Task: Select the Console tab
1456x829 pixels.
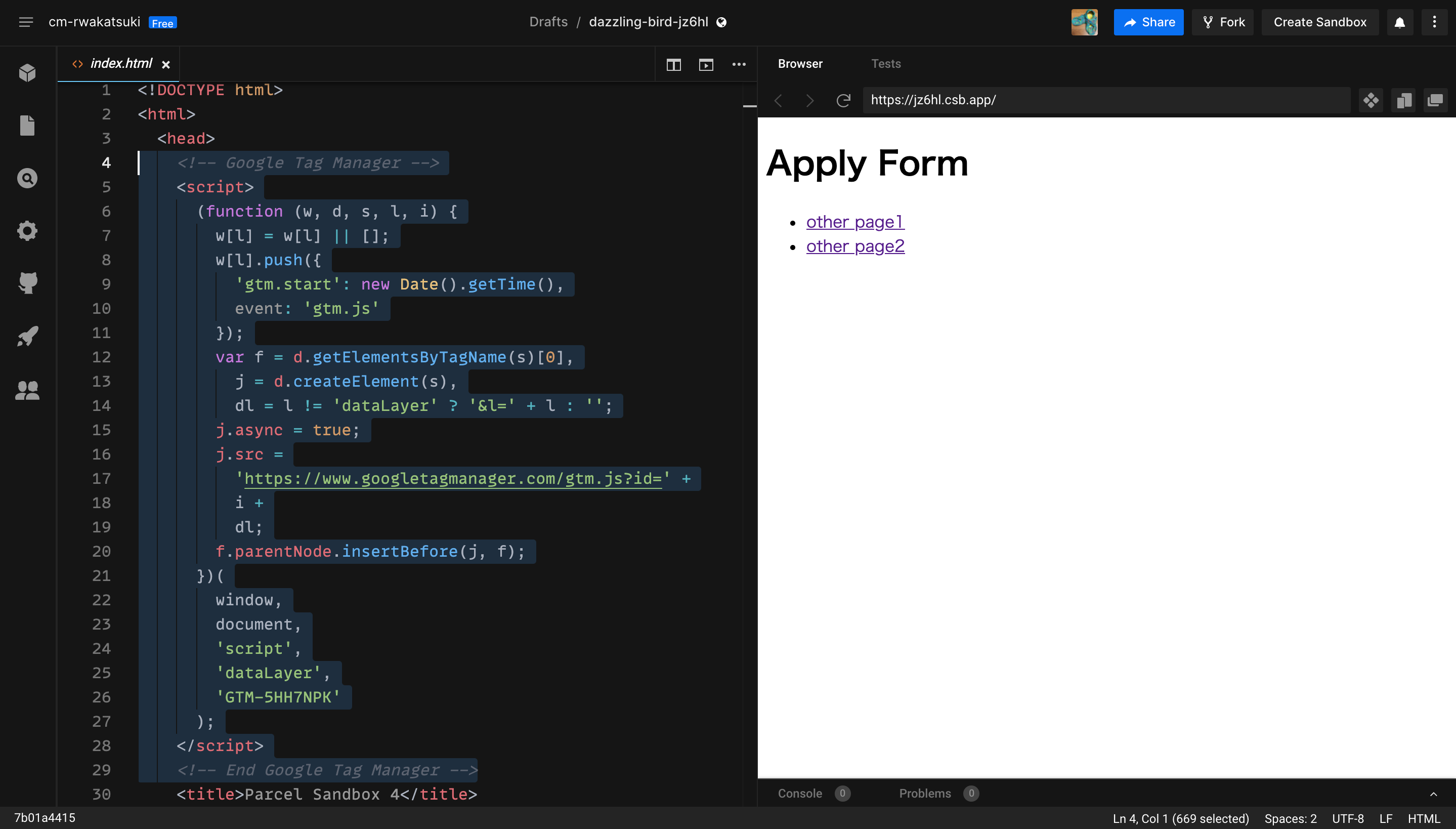Action: (799, 793)
